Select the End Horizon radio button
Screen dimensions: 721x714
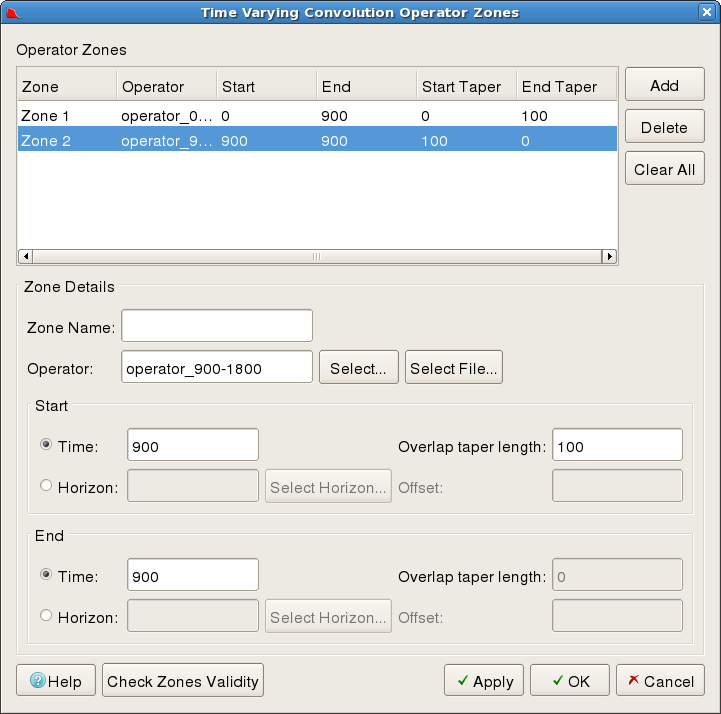tap(46, 617)
